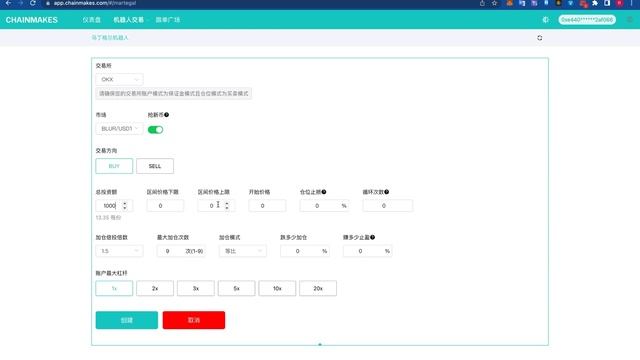Click the help icon next to 仓位止损
The height and width of the screenshot is (360, 640).
(324, 192)
